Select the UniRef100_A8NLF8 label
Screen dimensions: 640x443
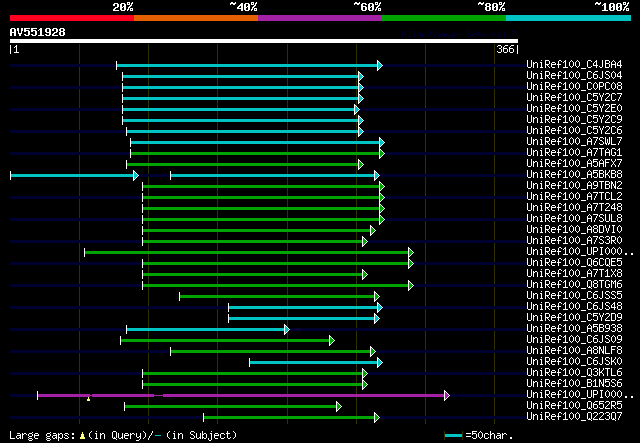574,351
